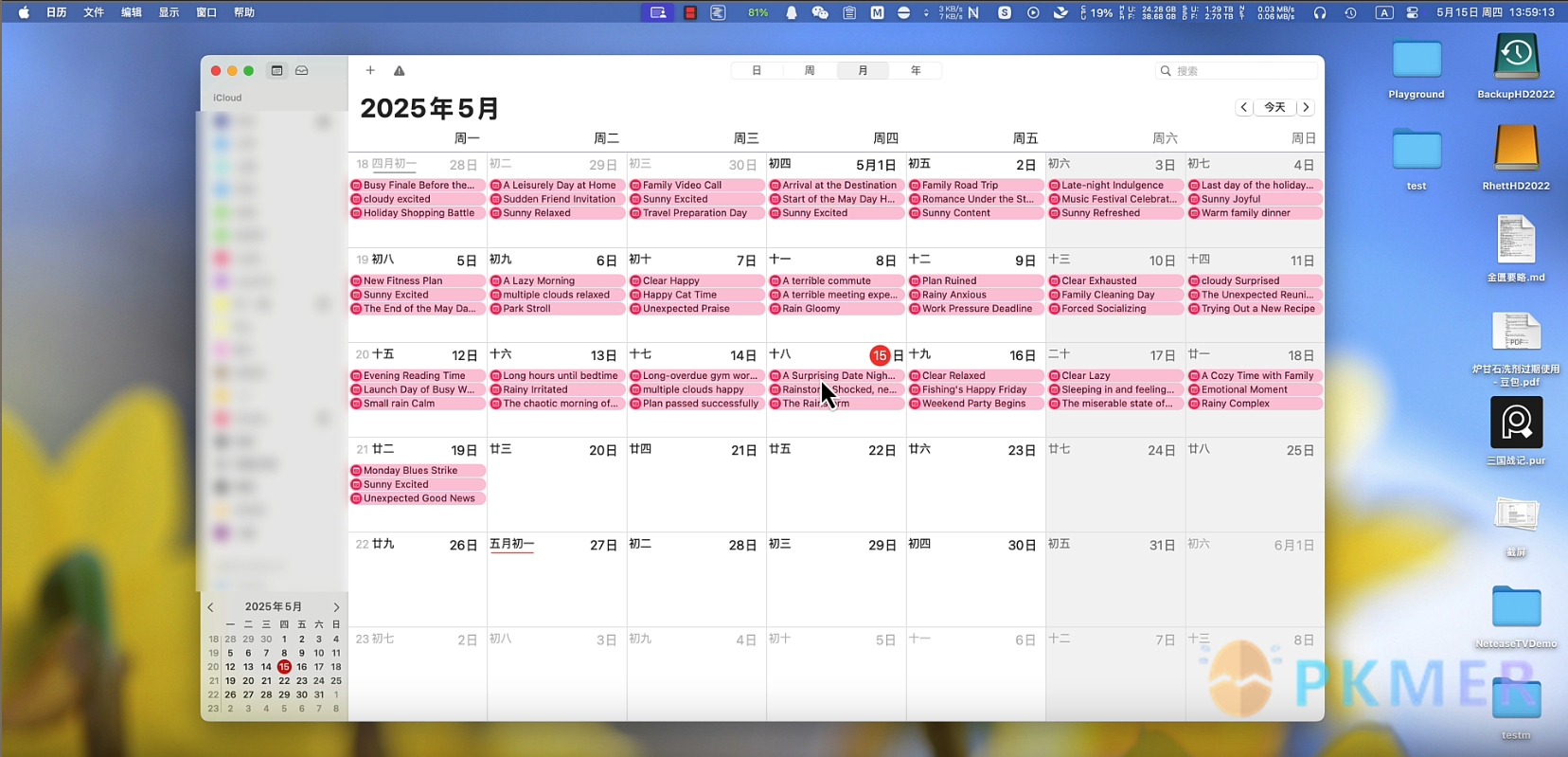Open the 文件 menu
Viewport: 1568px width, 757px height.
tap(94, 12)
